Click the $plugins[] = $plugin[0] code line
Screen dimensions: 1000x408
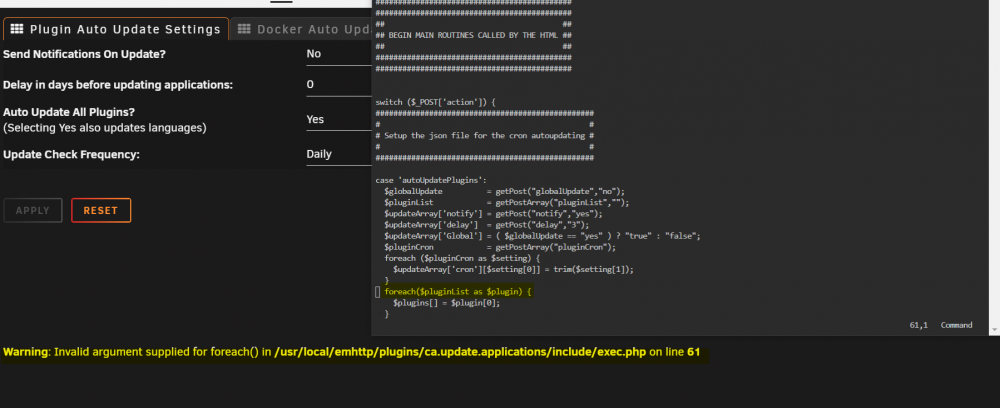[446, 303]
